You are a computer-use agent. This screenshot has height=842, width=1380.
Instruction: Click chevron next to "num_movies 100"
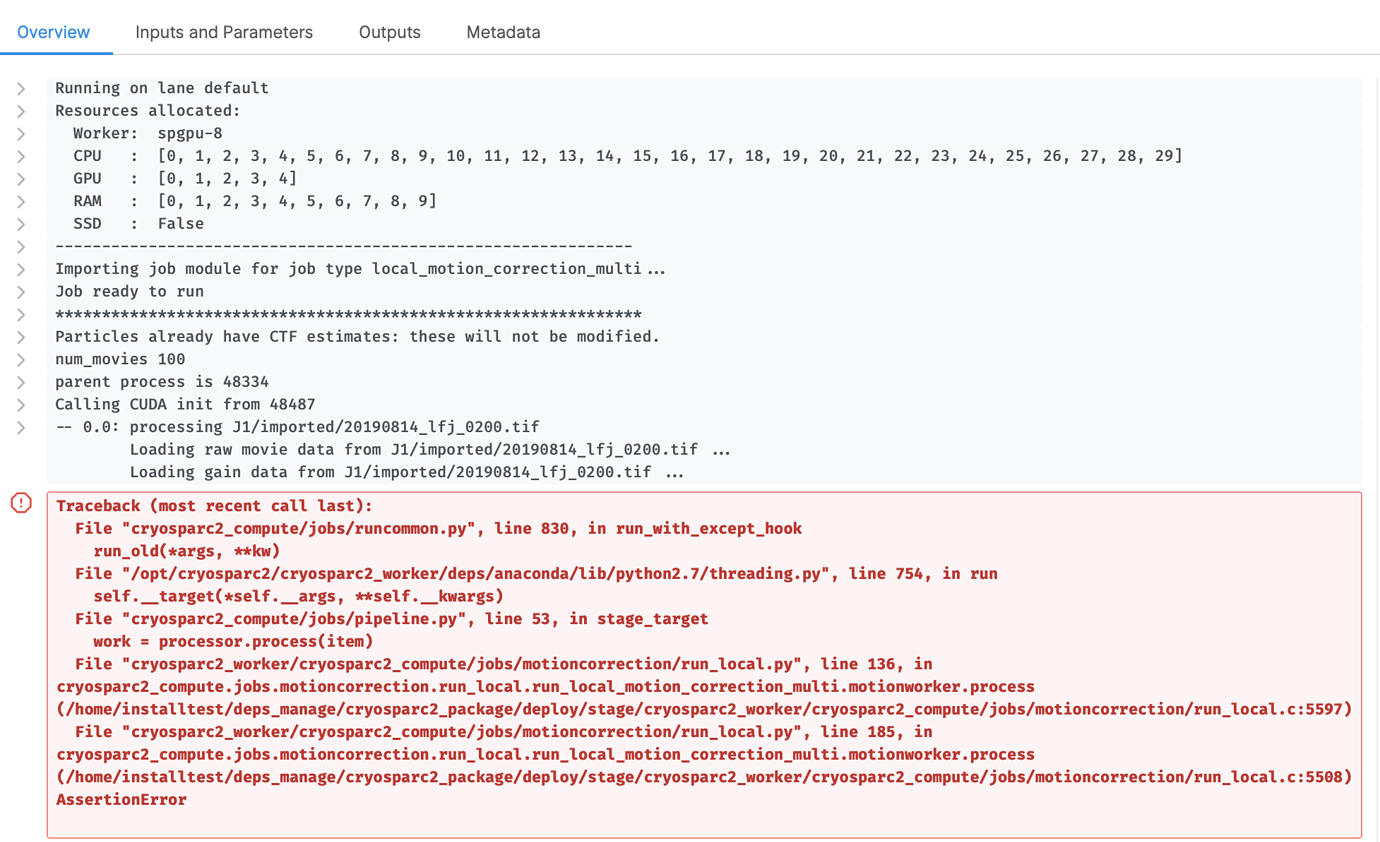coord(20,360)
